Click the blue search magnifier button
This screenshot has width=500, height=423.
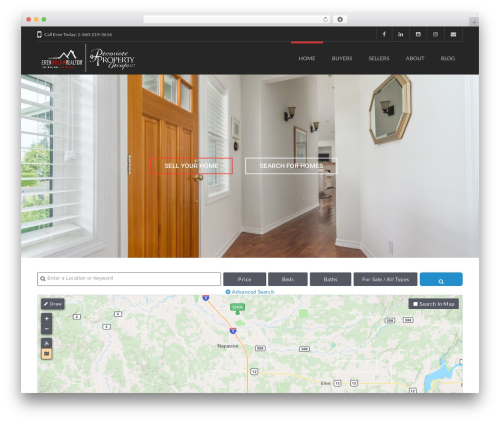pyautogui.click(x=441, y=279)
